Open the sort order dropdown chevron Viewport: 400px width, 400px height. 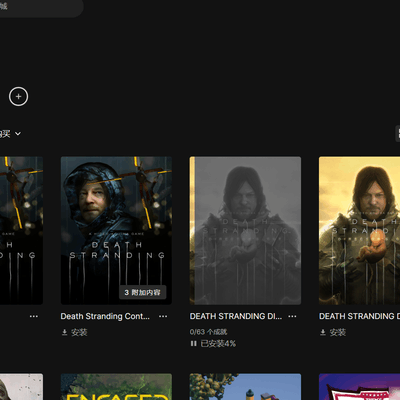coord(18,134)
